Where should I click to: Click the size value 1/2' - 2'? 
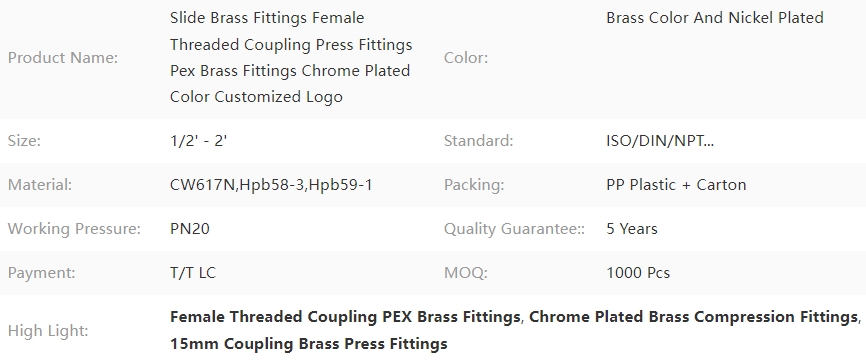(x=199, y=140)
